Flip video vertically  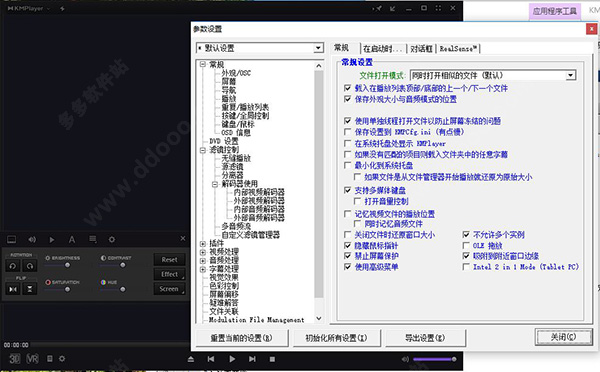pyautogui.click(x=29, y=289)
